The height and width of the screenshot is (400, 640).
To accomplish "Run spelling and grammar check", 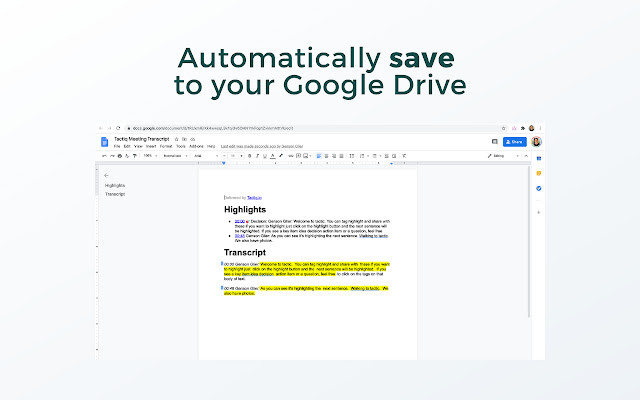I will tap(127, 156).
